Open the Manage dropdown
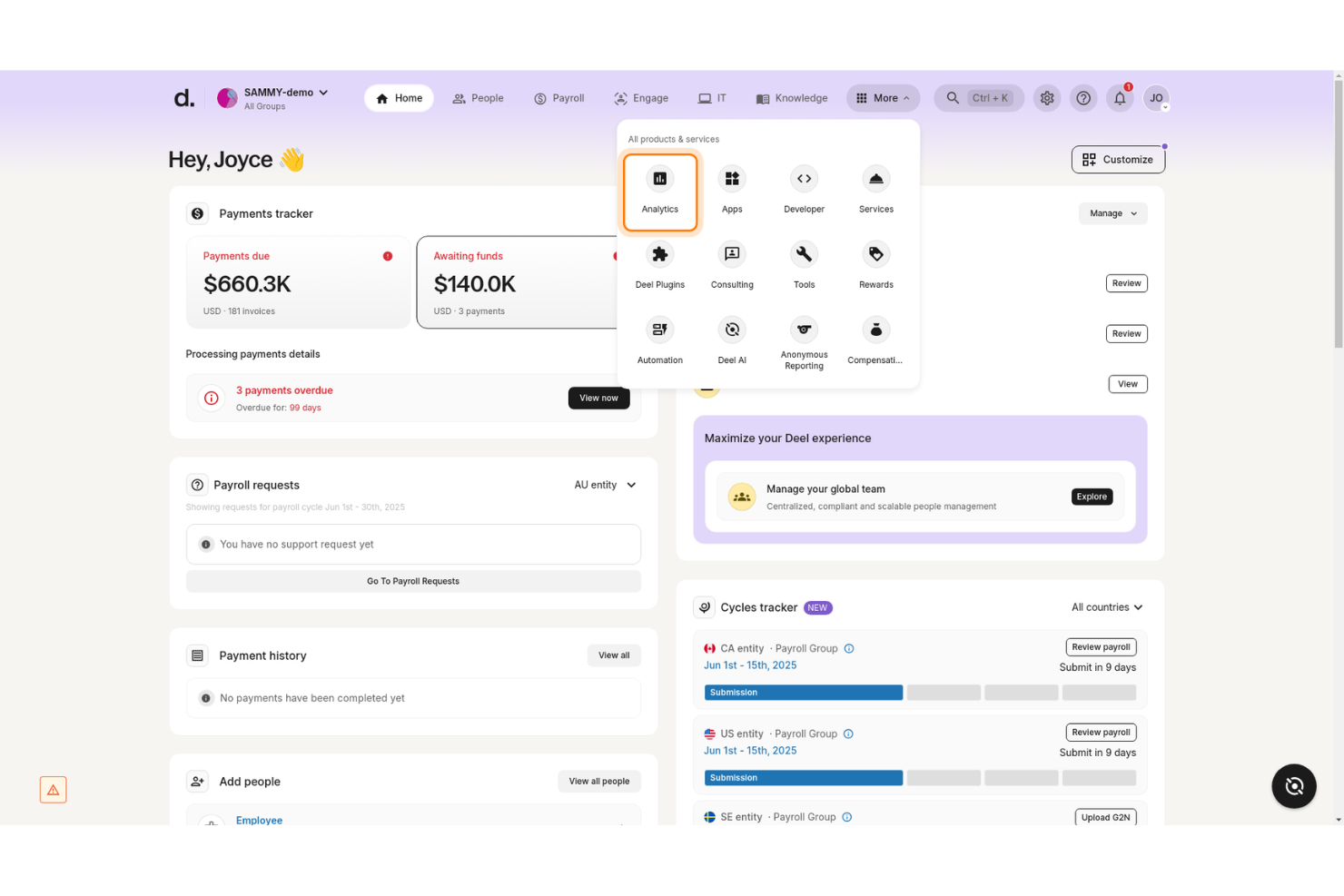The width and height of the screenshot is (1344, 896). 1113,213
